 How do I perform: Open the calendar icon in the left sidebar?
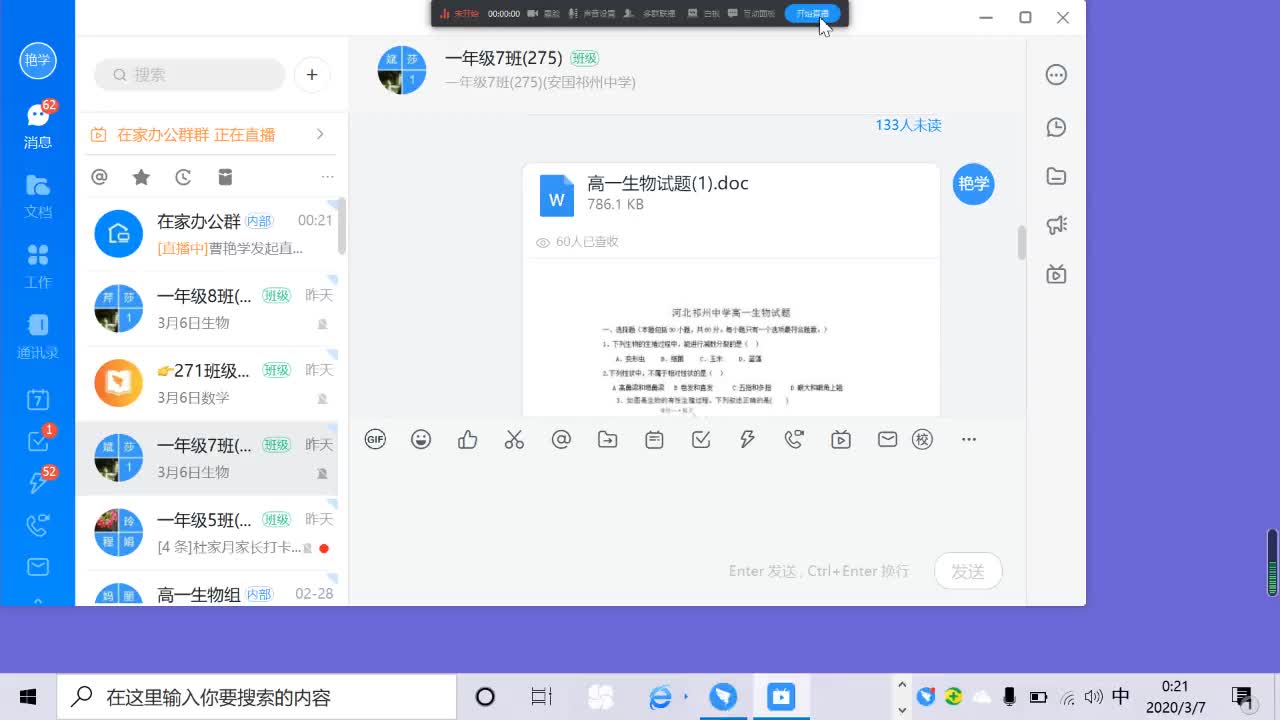pyautogui.click(x=38, y=400)
